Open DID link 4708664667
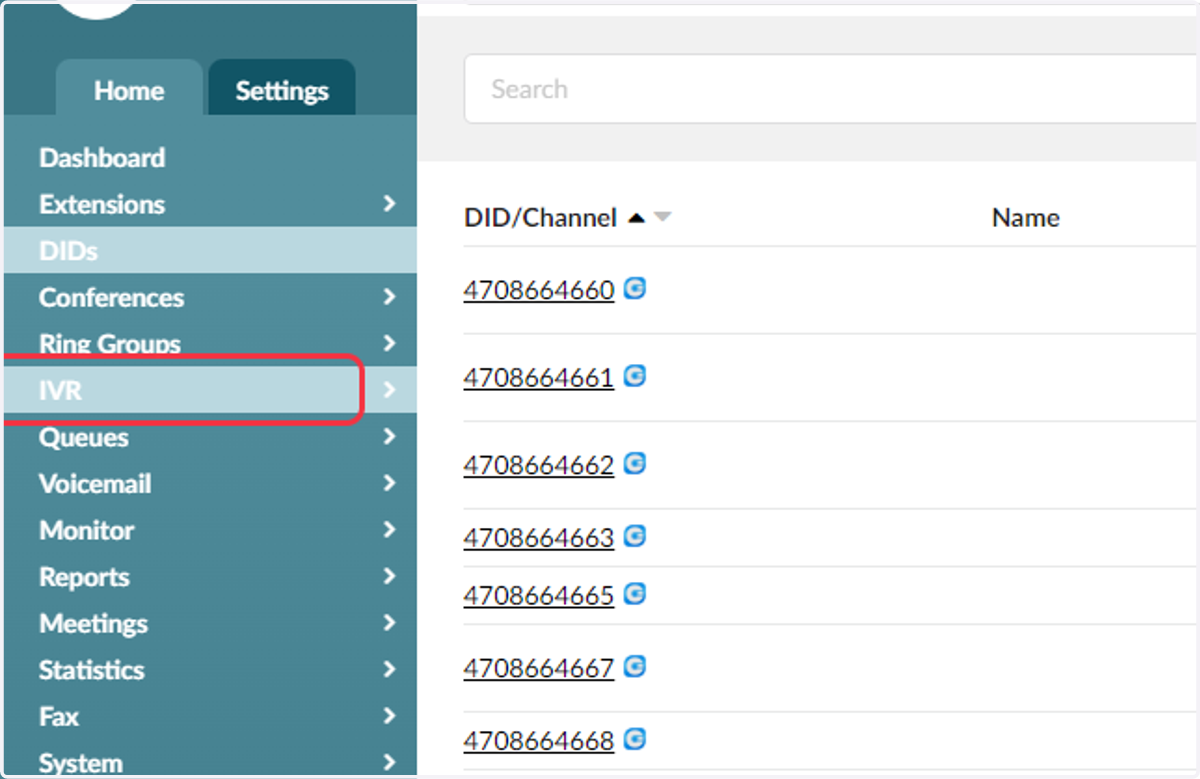 point(539,668)
